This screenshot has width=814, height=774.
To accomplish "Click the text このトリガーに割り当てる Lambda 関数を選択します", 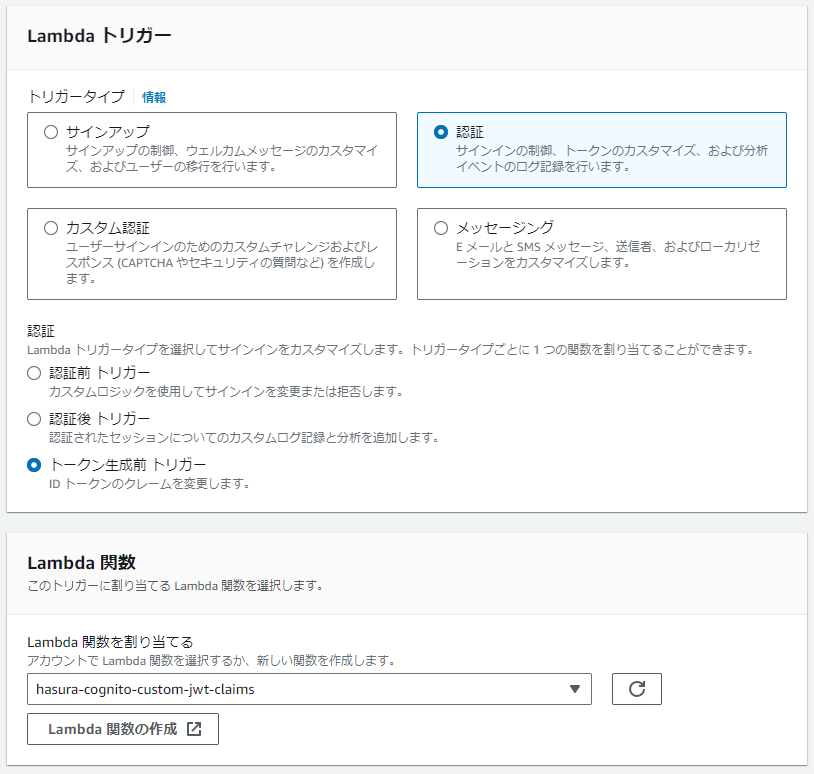I will click(x=175, y=586).
